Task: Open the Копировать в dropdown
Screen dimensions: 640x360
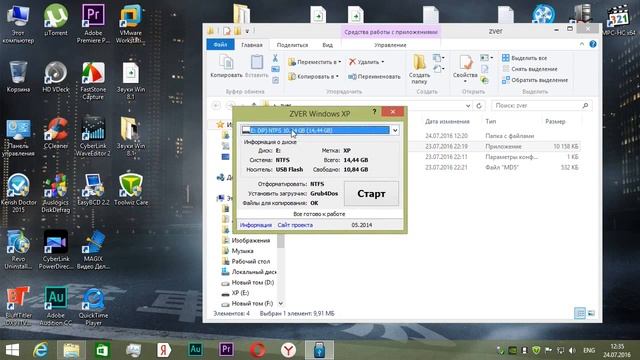Action: tap(313, 76)
